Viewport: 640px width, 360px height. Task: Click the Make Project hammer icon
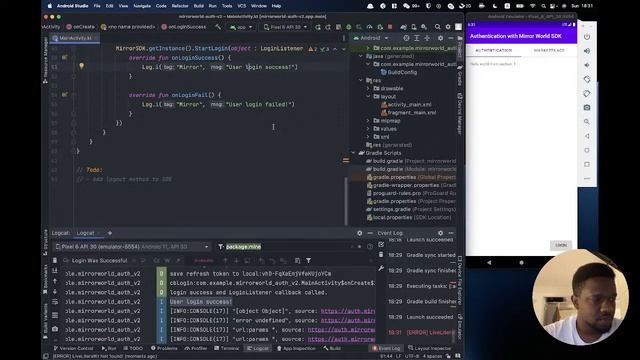pos(218,27)
